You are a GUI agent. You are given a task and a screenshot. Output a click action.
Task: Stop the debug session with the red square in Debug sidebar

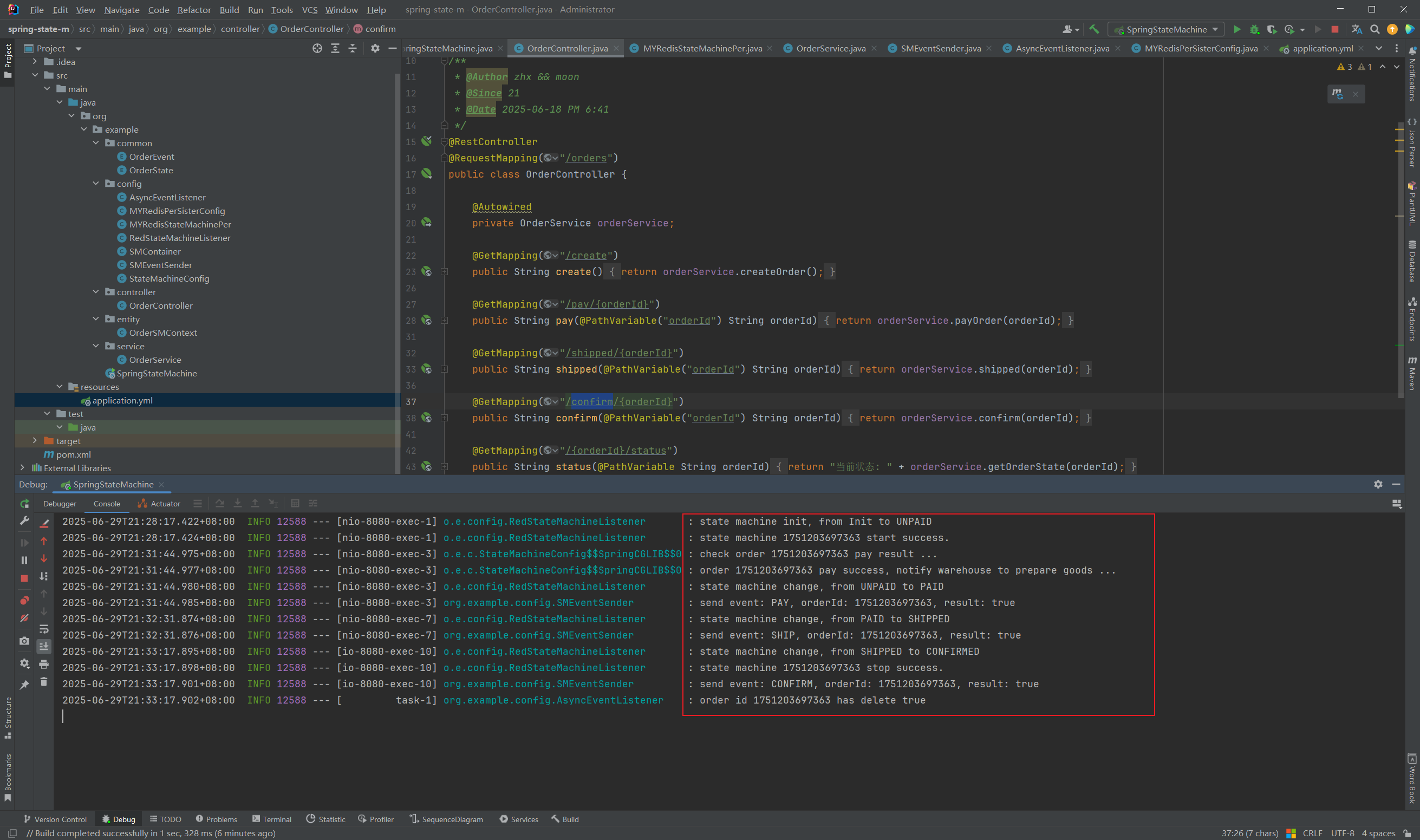pyautogui.click(x=24, y=578)
